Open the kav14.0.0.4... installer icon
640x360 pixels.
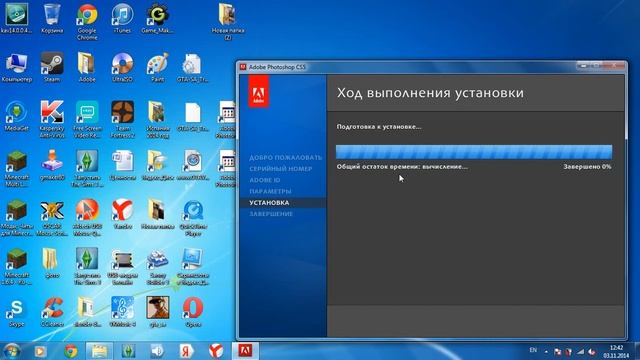coord(17,18)
